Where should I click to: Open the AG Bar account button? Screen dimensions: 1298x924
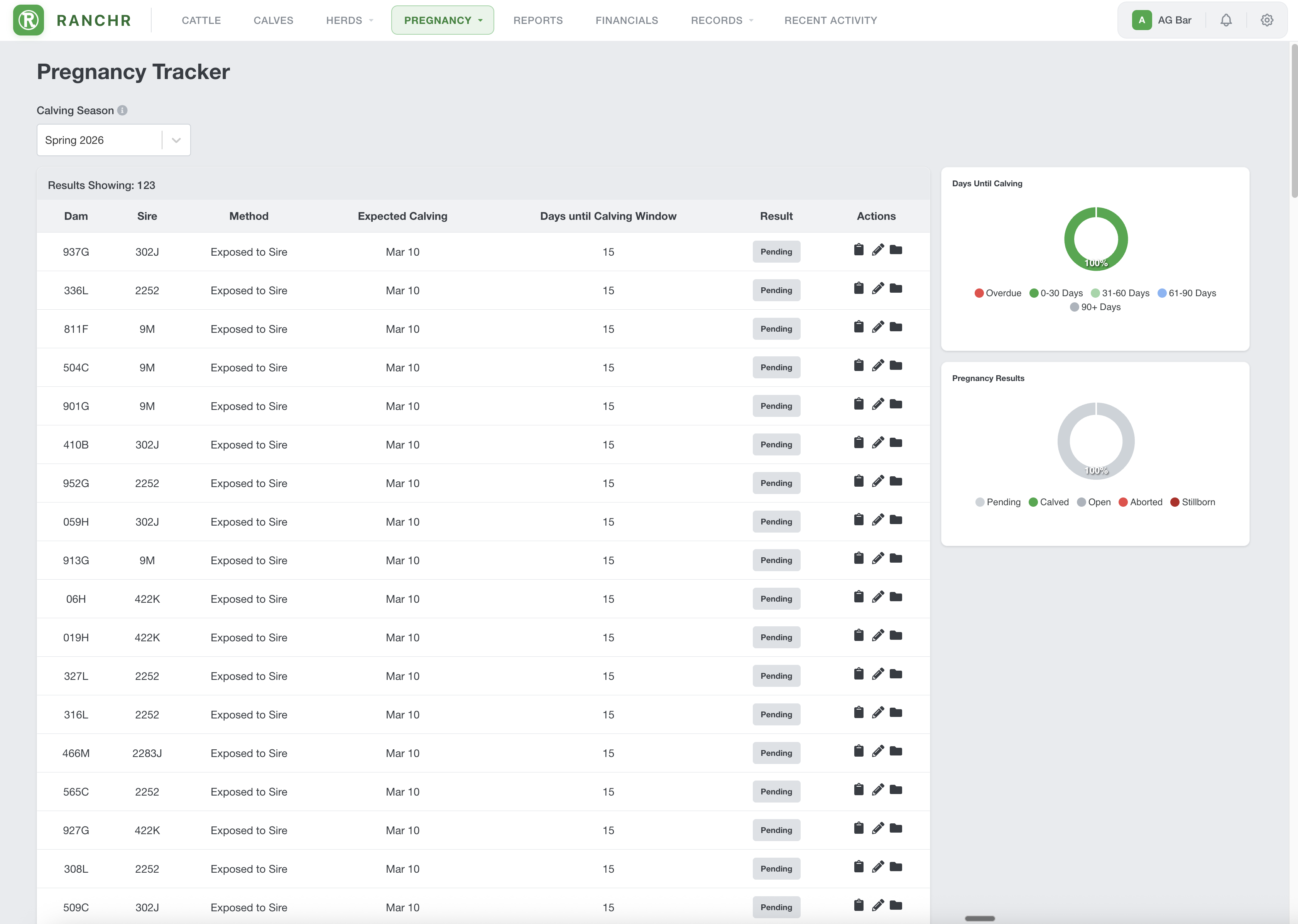[1162, 20]
